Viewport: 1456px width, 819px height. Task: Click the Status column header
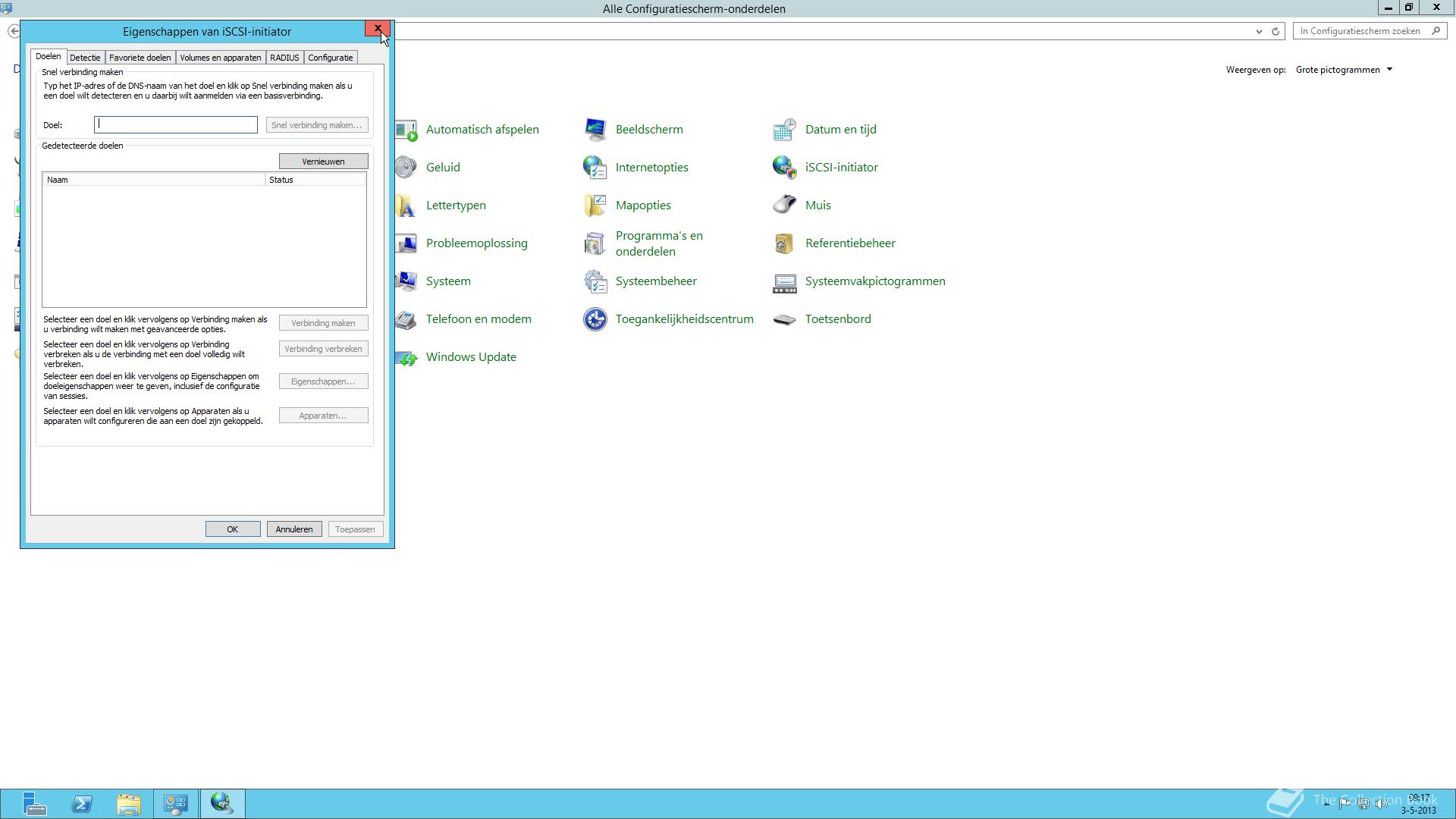pos(315,180)
